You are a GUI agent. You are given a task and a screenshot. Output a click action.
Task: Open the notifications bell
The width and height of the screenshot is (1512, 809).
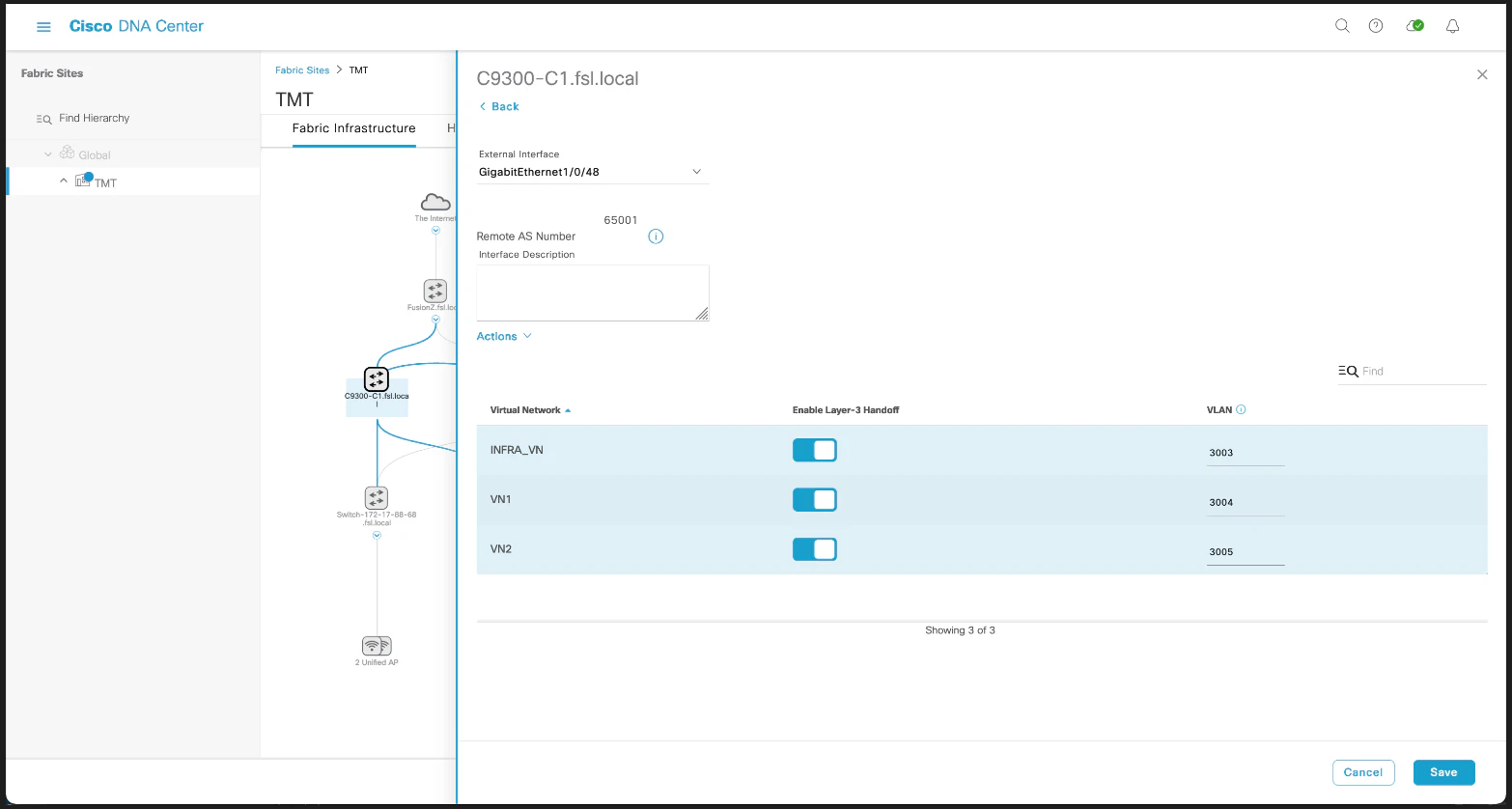coord(1452,26)
